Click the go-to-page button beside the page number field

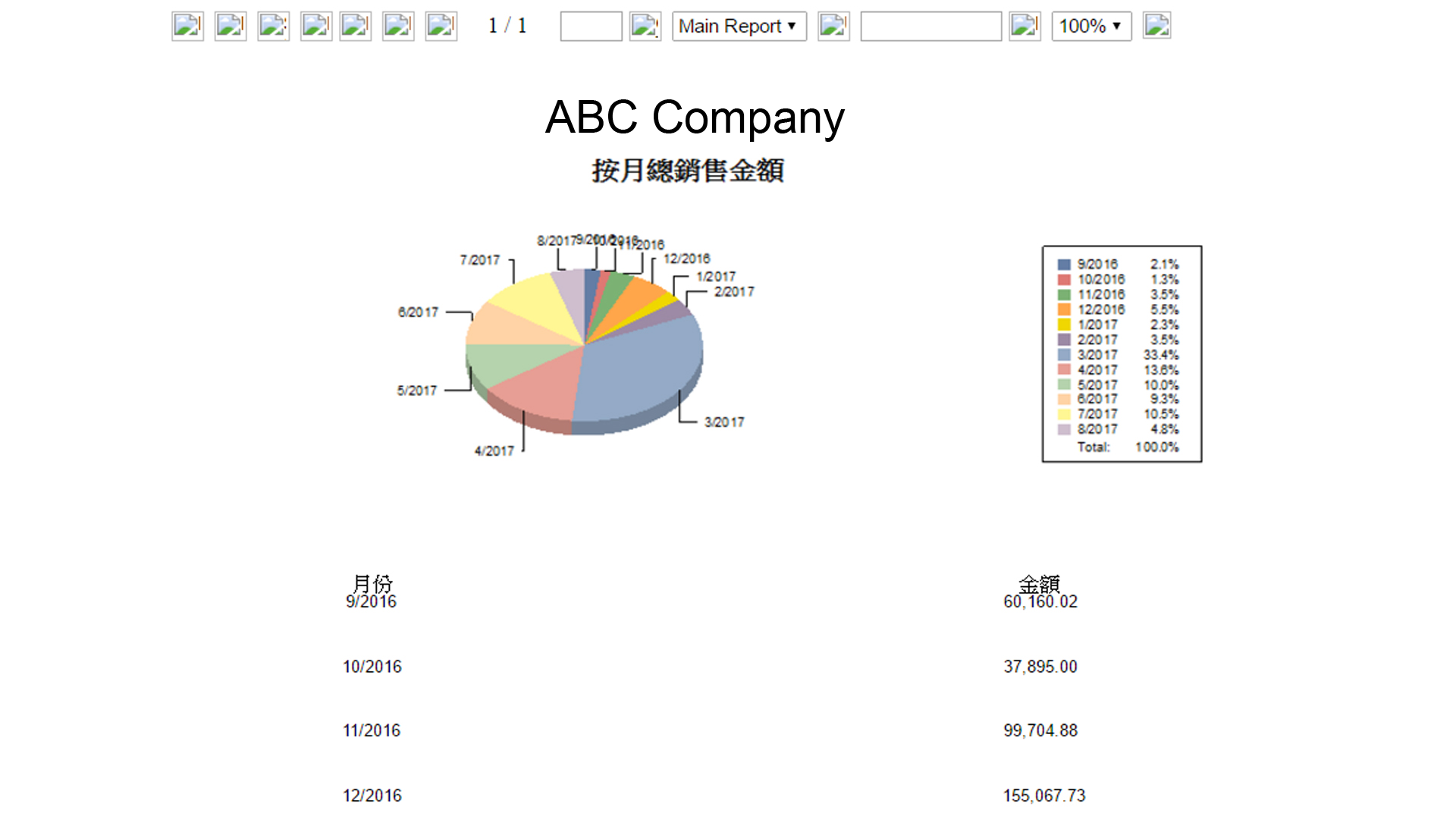tap(645, 26)
